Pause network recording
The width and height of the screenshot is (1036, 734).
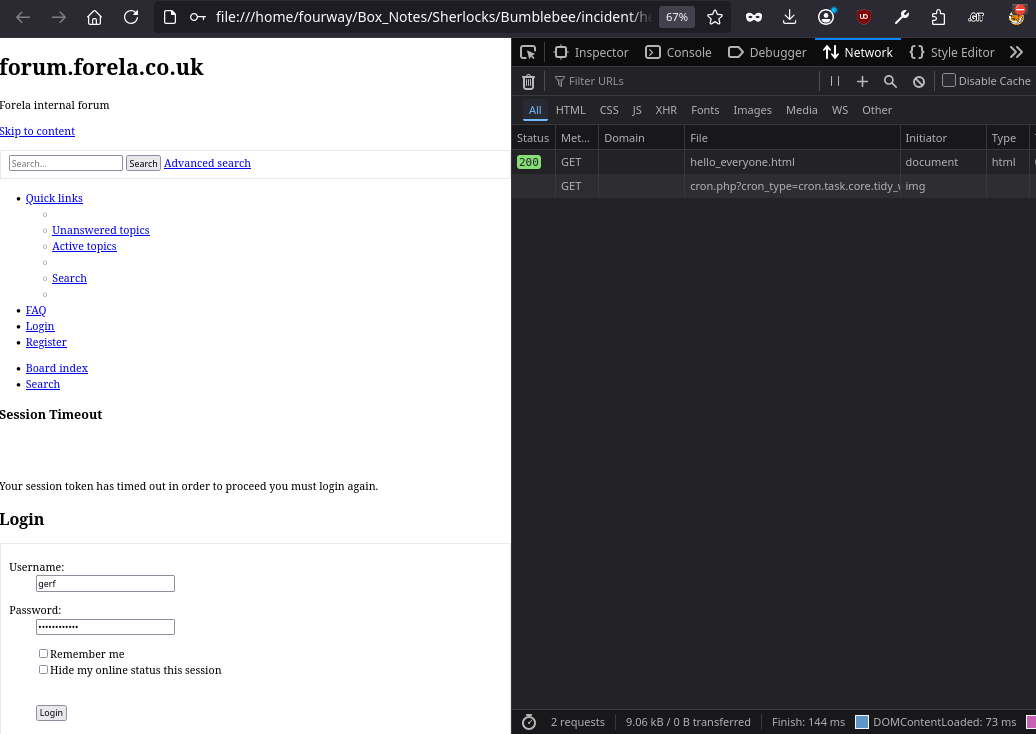[x=835, y=81]
